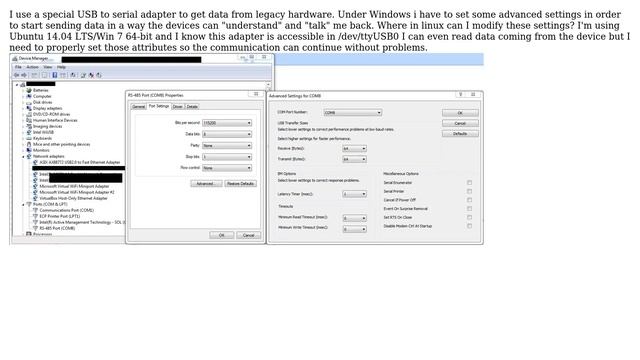The height and width of the screenshot is (360, 640).
Task: Click the Device Manager title bar icon
Action: pyautogui.click(x=15, y=59)
